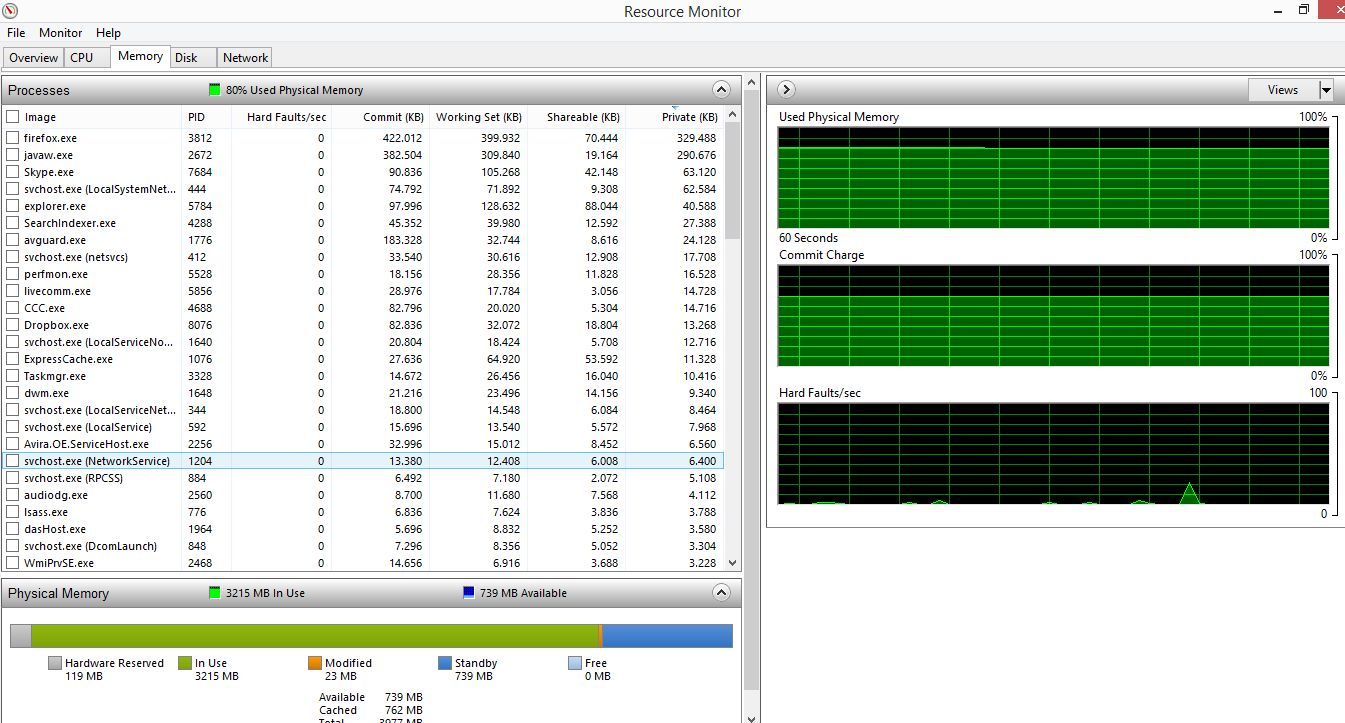Click scroll-up arrow of the process list
Screen dimensions: 1345x723
coord(733,114)
